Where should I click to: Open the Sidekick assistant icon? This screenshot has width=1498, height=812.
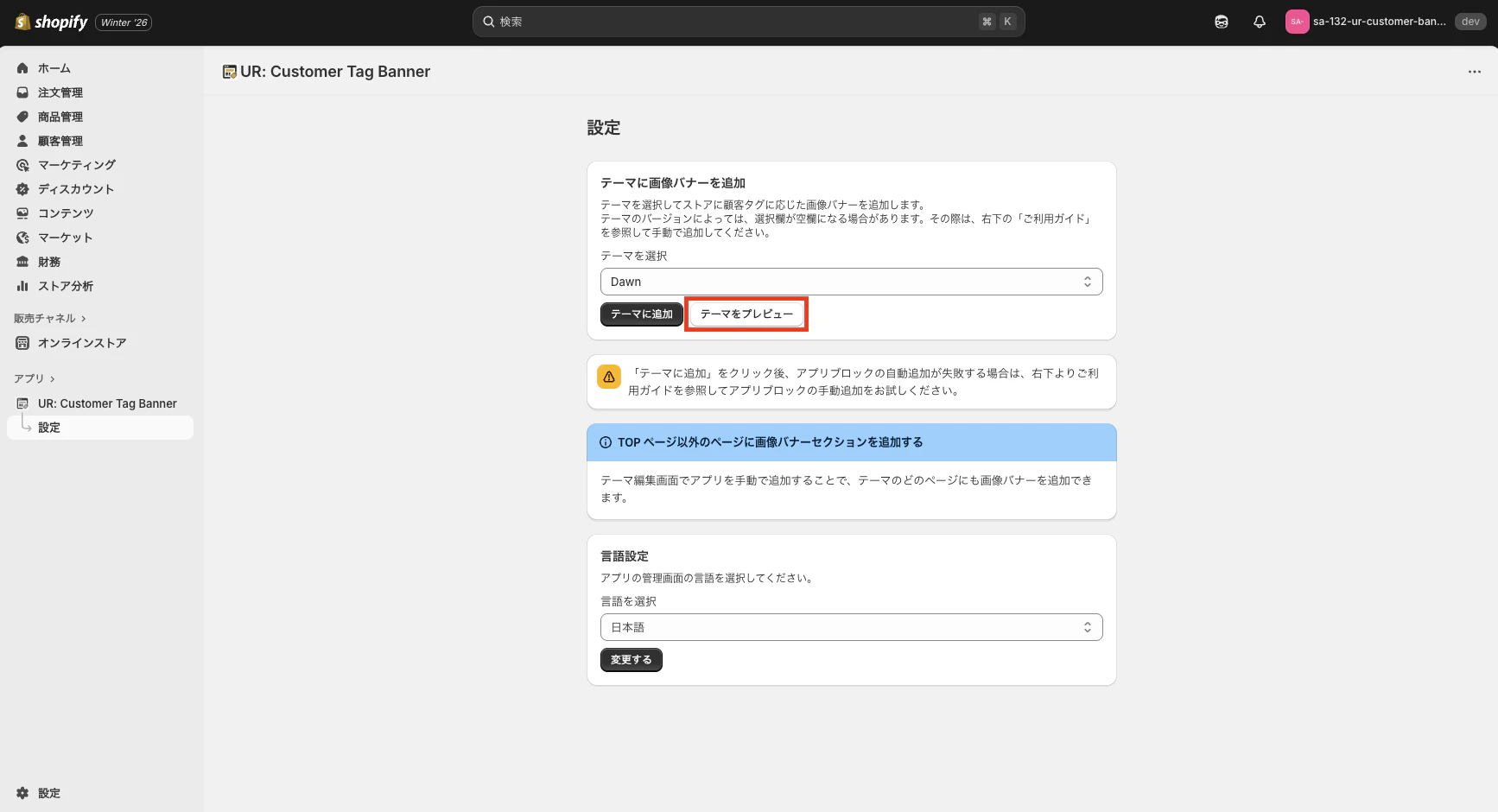pyautogui.click(x=1222, y=22)
